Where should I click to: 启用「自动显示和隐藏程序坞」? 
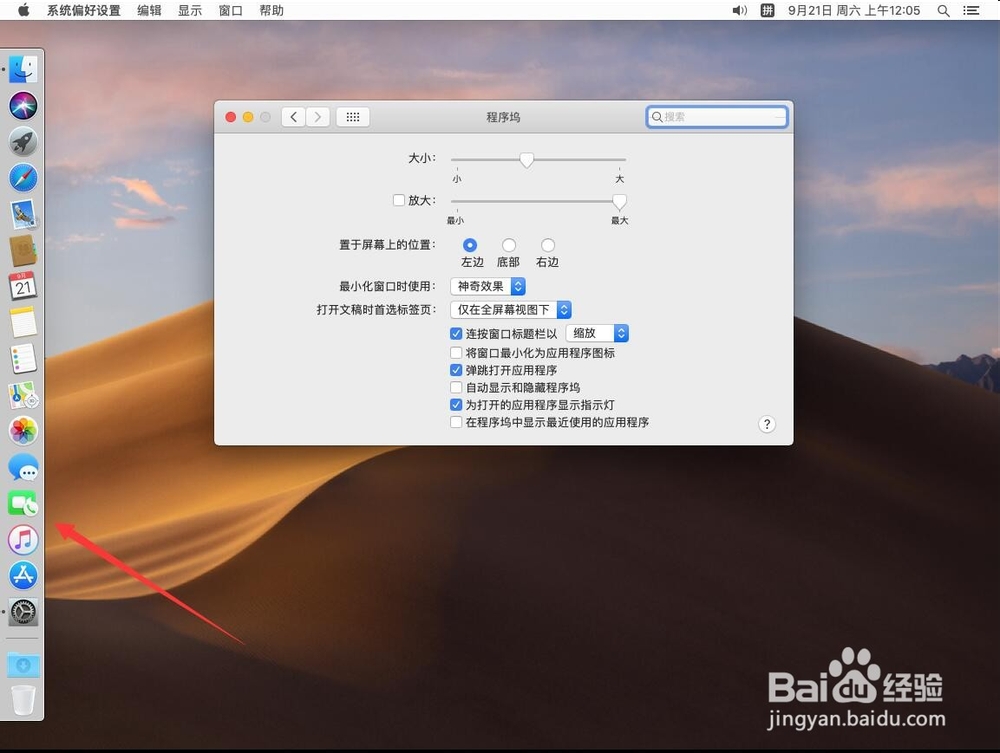456,387
